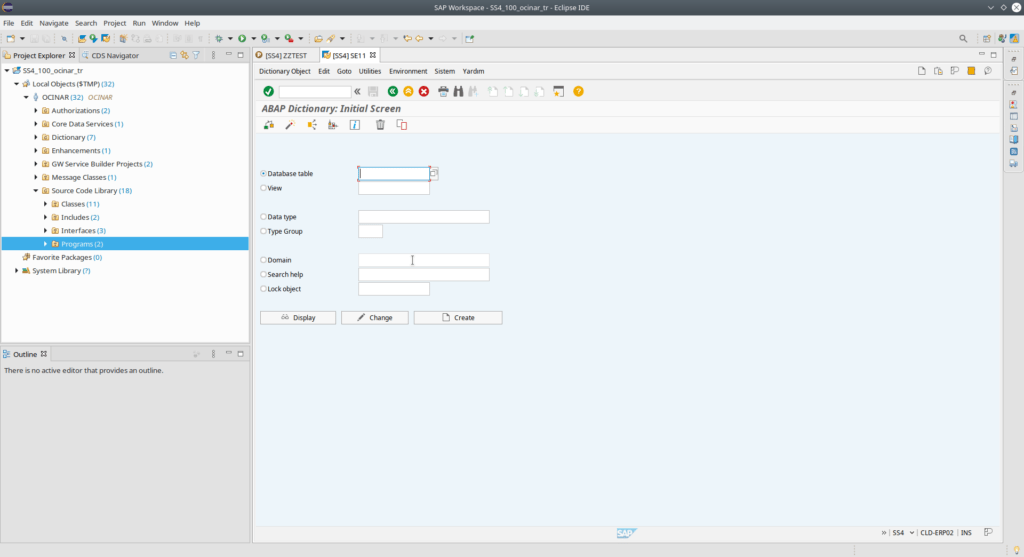This screenshot has width=1024, height=557.
Task: Click the yellow Exit arrow icon
Action: click(x=408, y=91)
